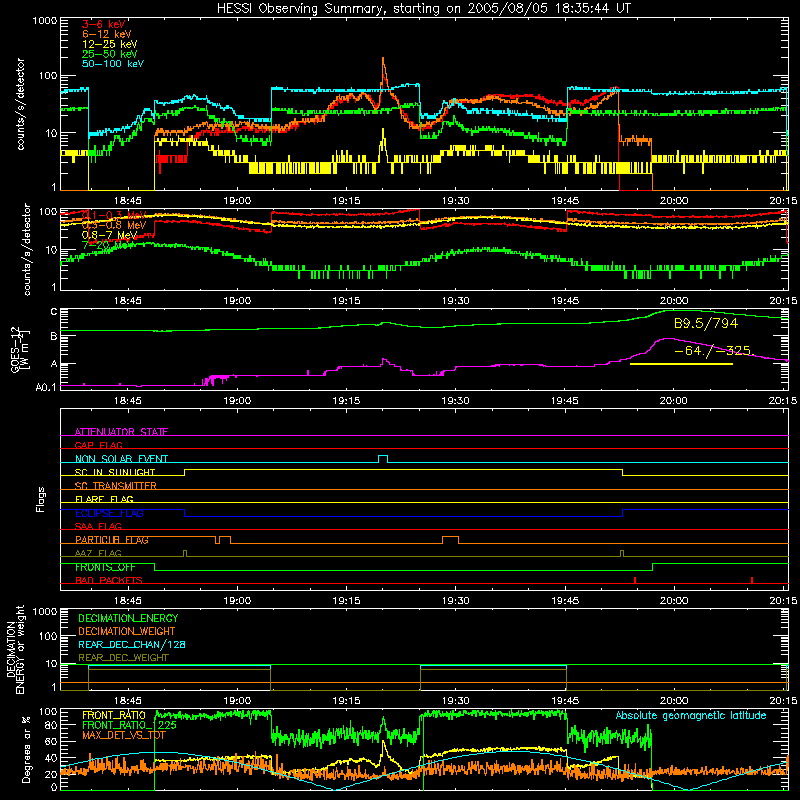Select the REAR_DEC_WEIGHT legend label
The width and height of the screenshot is (800, 800).
(x=123, y=658)
